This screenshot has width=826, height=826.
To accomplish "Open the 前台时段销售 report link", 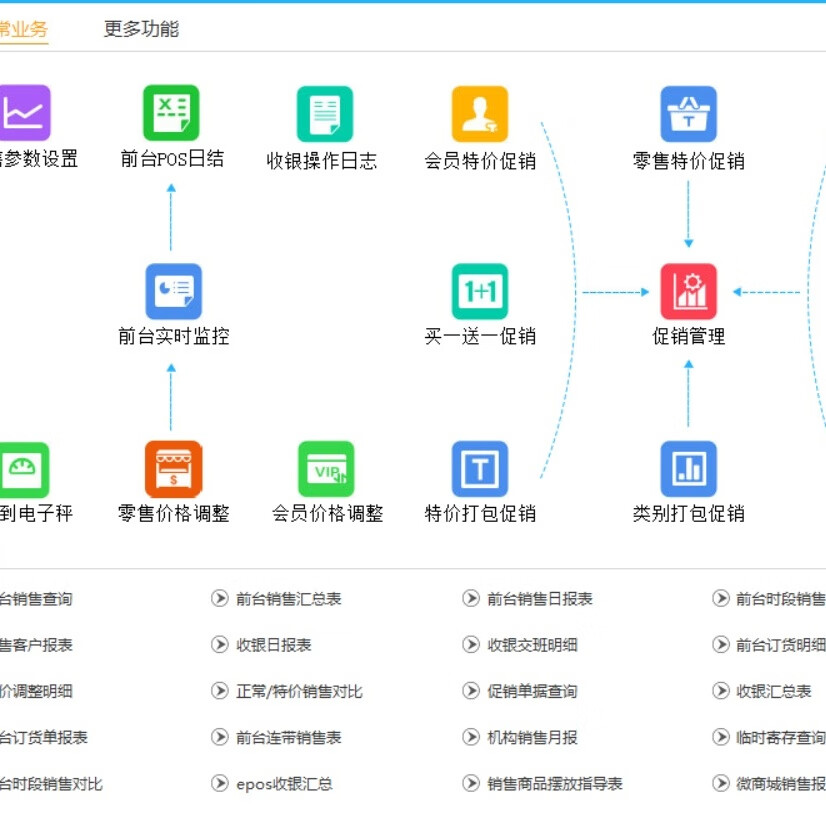I will pyautogui.click(x=781, y=599).
